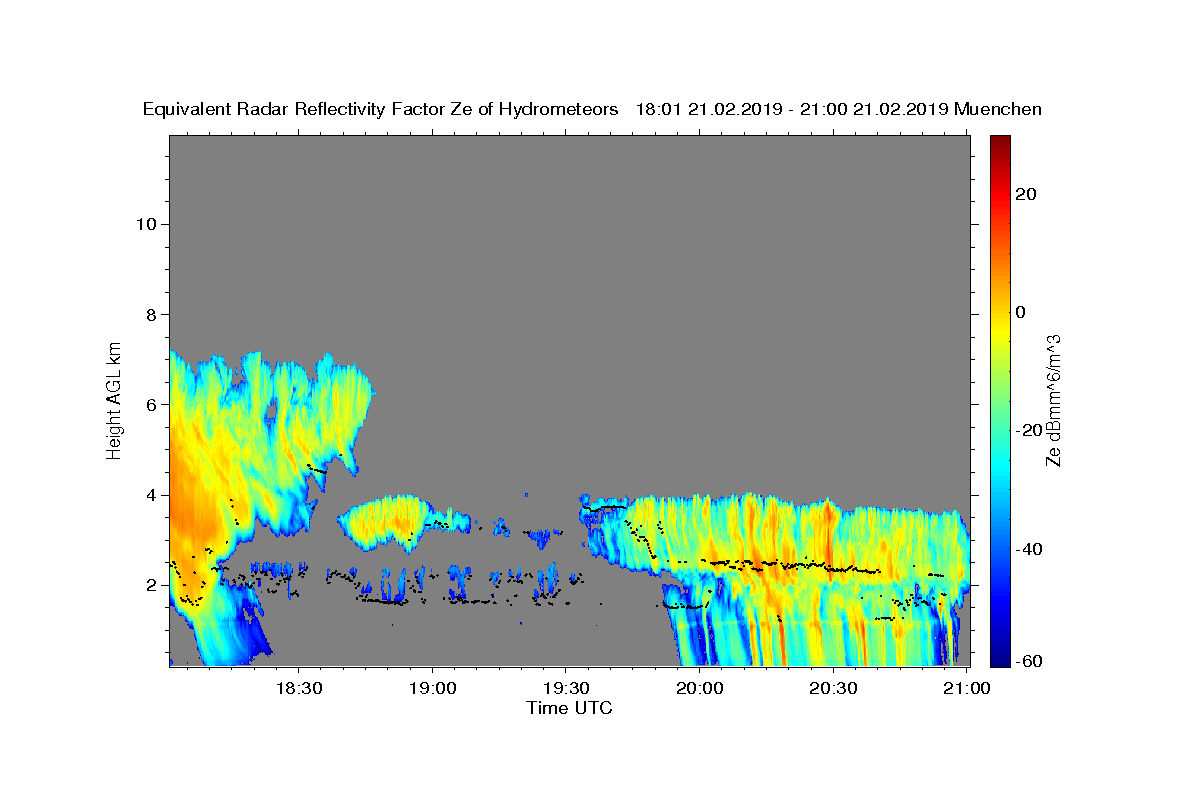Click the colorbar tick value '0'
1200x800 pixels.
click(x=1021, y=312)
